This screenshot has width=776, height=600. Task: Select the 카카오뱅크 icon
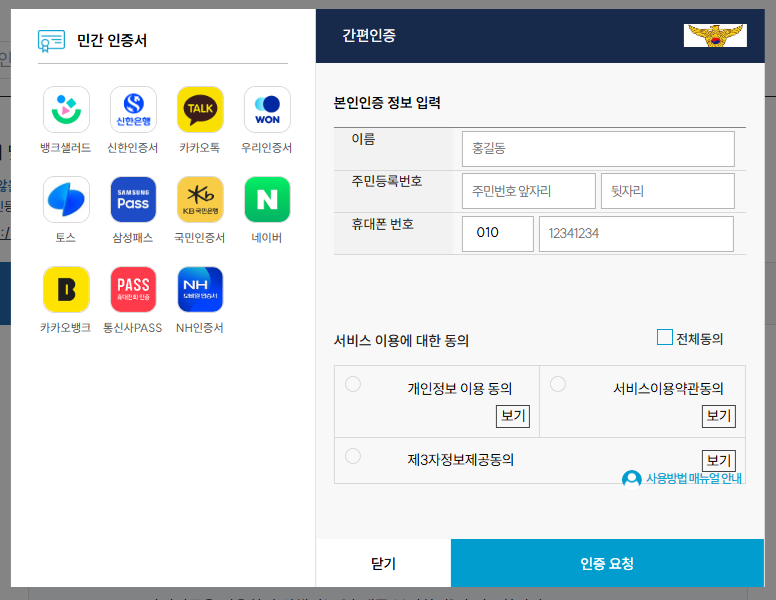click(66, 290)
